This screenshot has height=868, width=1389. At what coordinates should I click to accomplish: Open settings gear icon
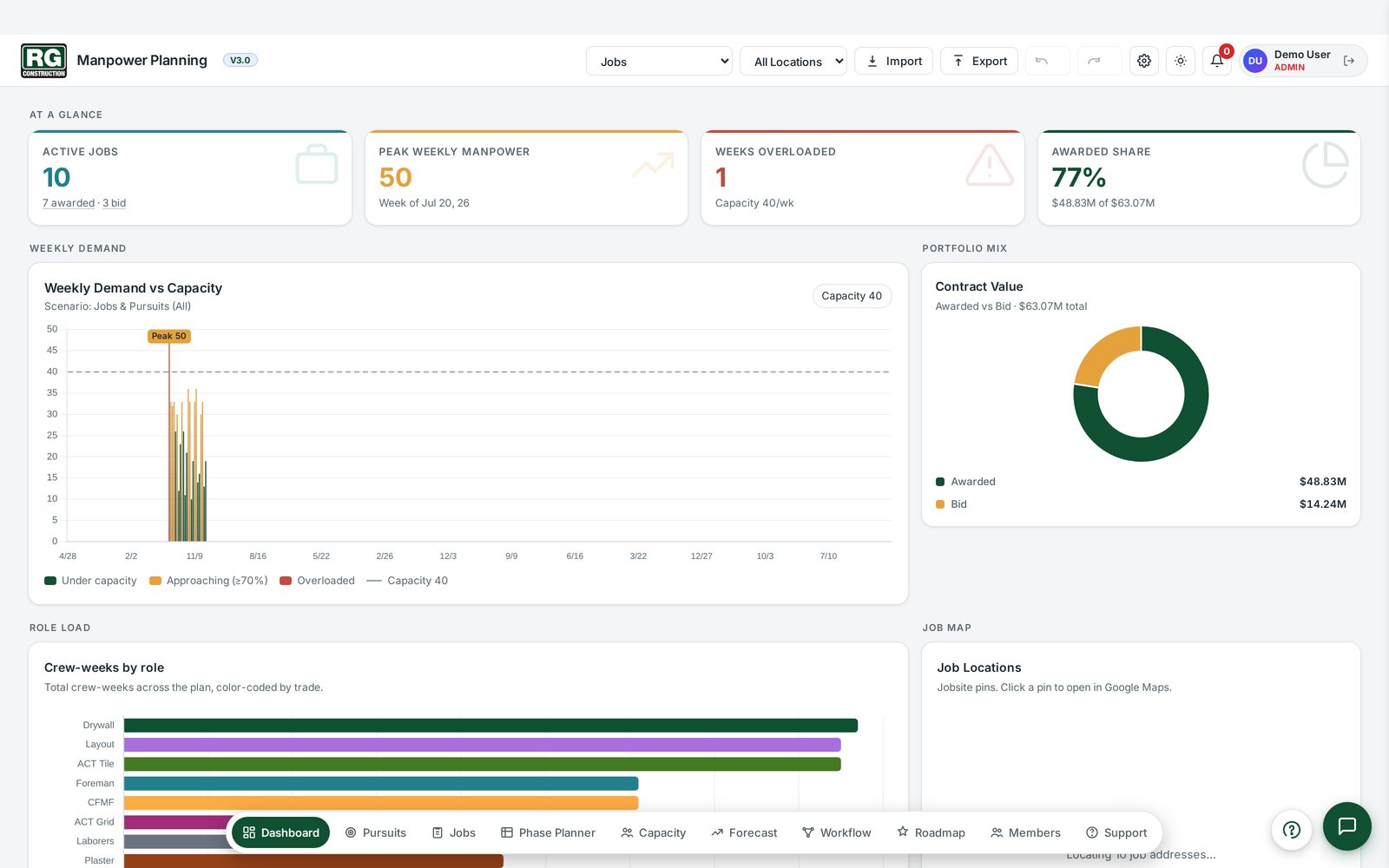click(x=1144, y=61)
